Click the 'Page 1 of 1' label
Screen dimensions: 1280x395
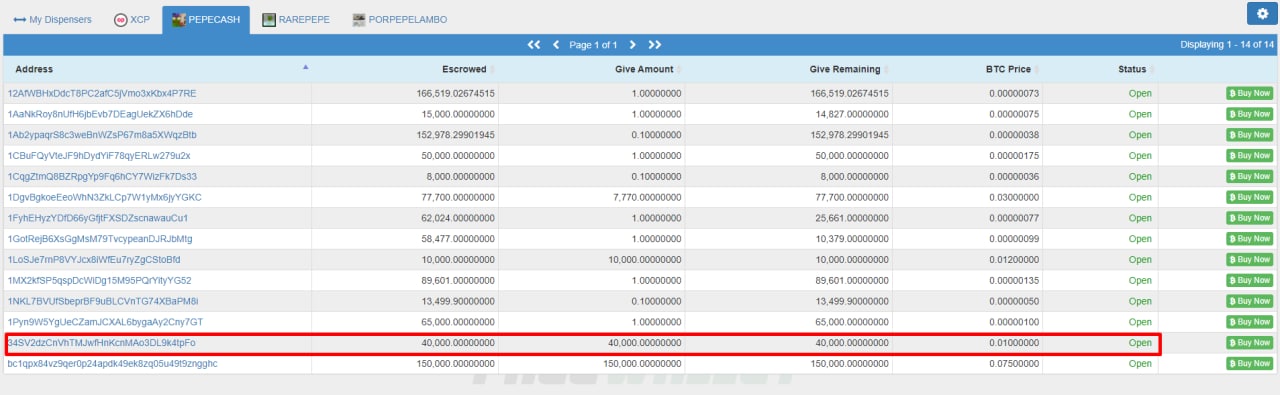(593, 45)
